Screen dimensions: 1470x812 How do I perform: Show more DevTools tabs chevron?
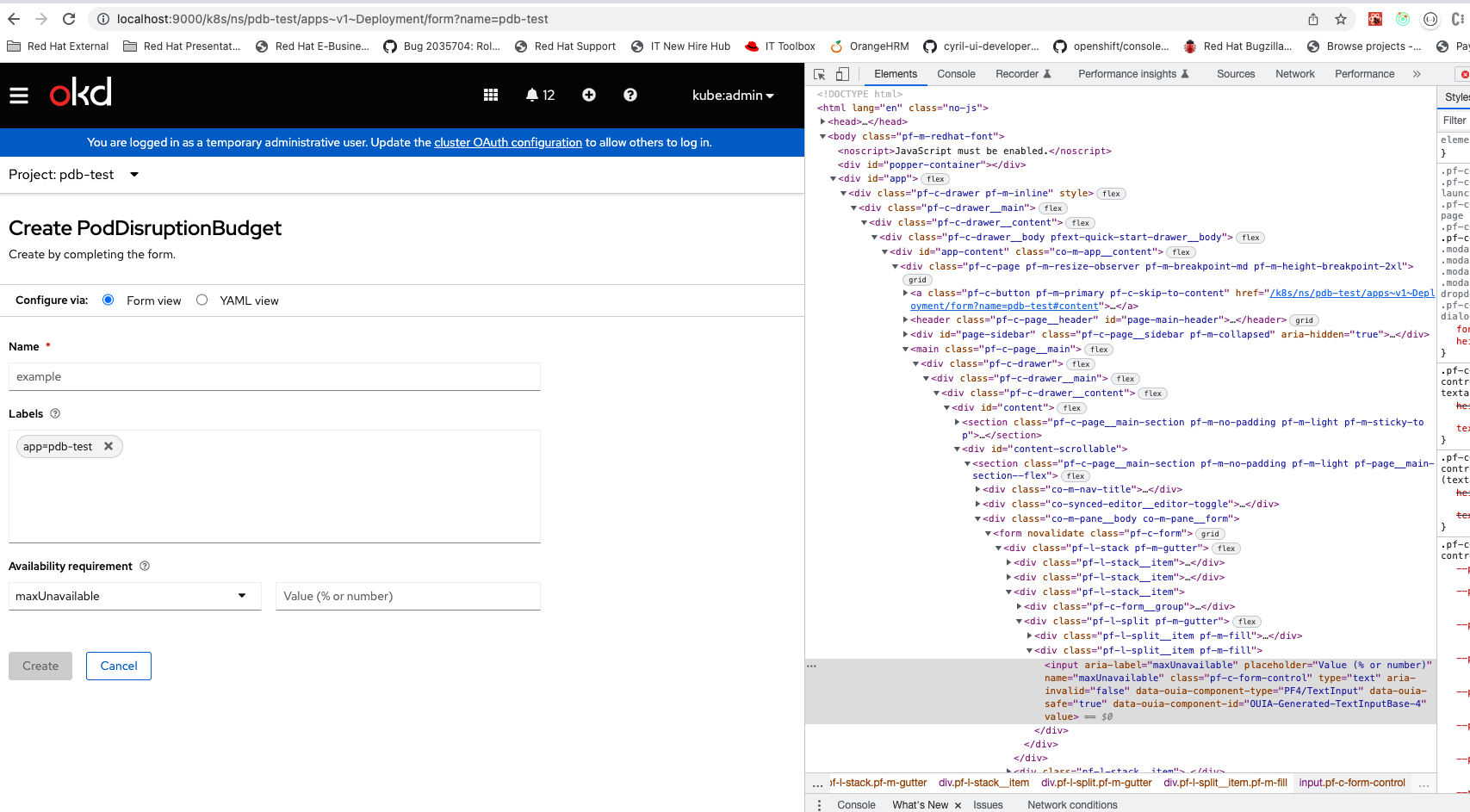(x=1417, y=74)
